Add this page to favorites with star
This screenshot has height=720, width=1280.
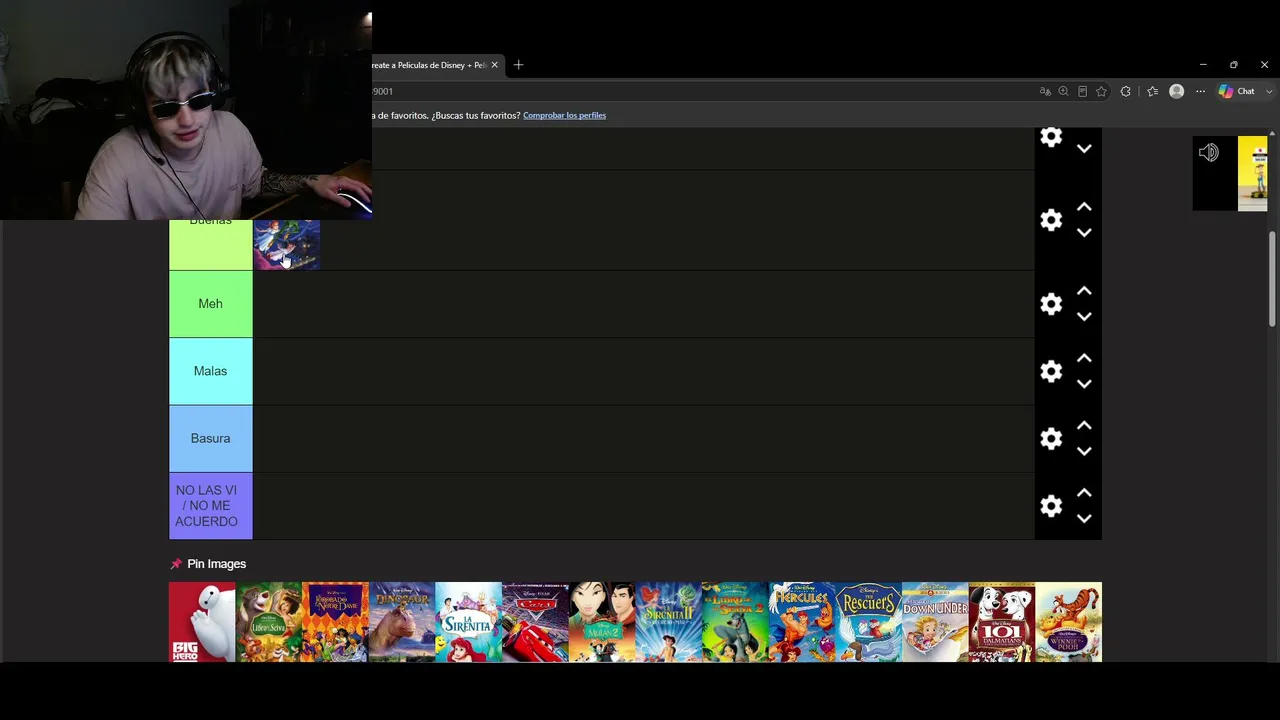[1101, 91]
